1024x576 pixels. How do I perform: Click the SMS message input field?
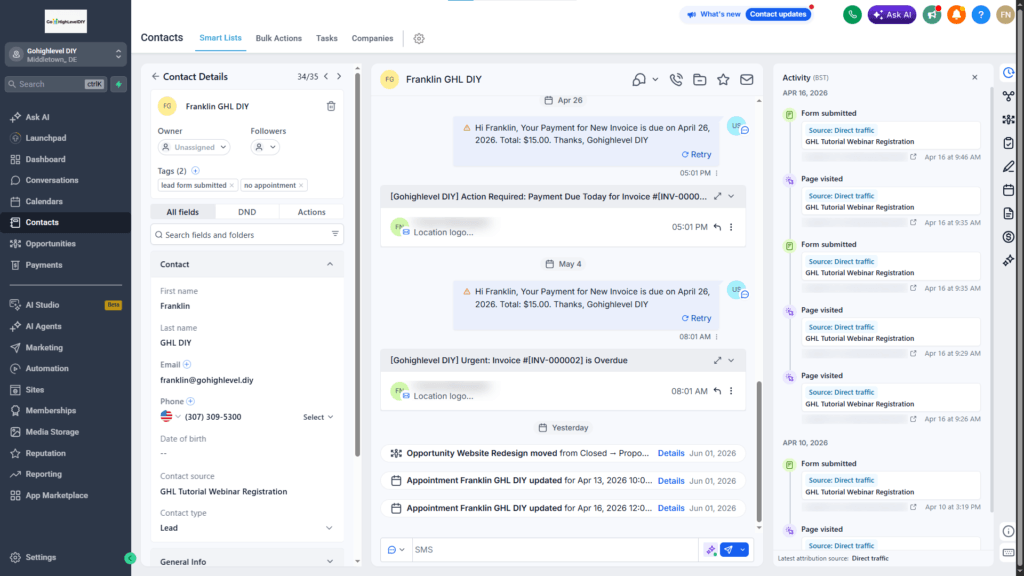pyautogui.click(x=555, y=550)
